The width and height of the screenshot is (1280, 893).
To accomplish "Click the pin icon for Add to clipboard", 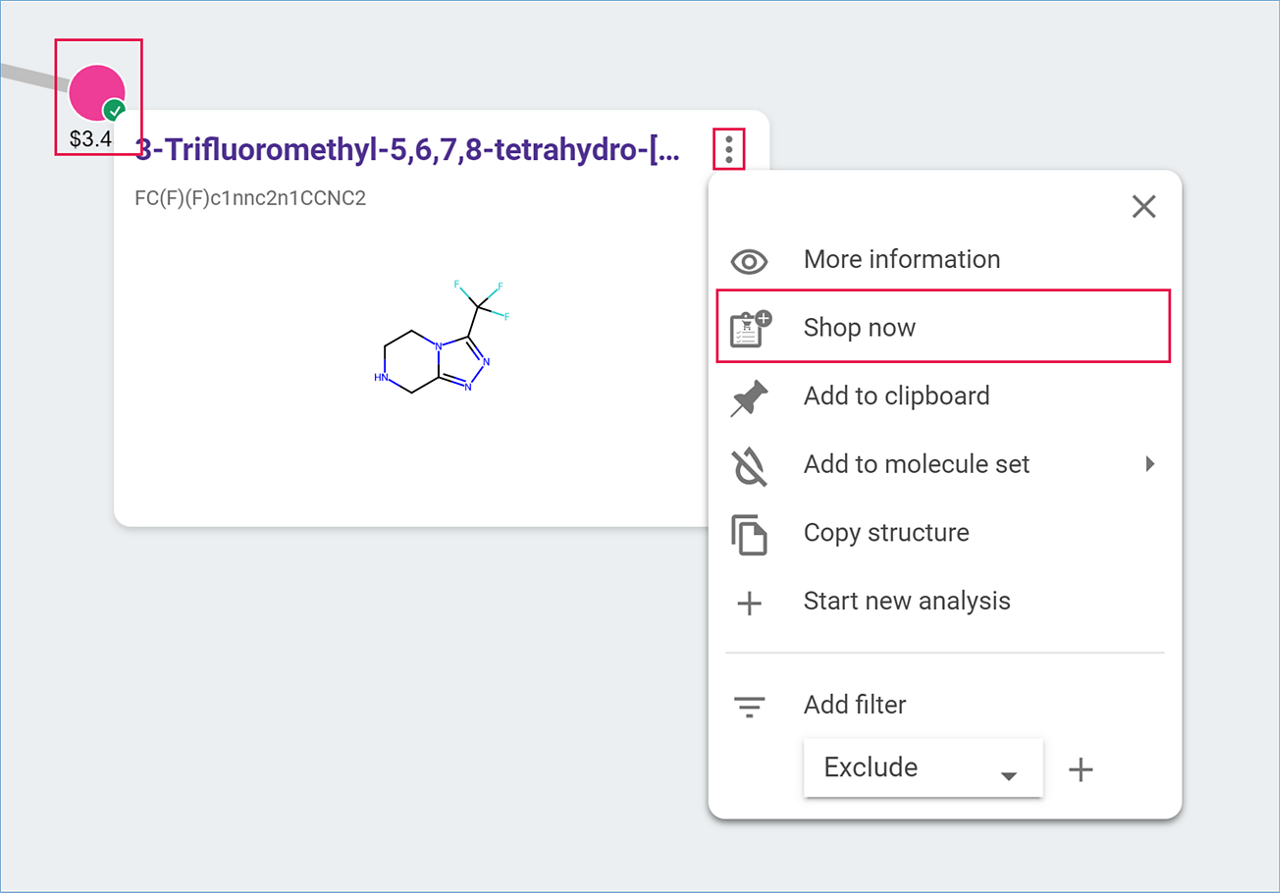I will [x=749, y=398].
